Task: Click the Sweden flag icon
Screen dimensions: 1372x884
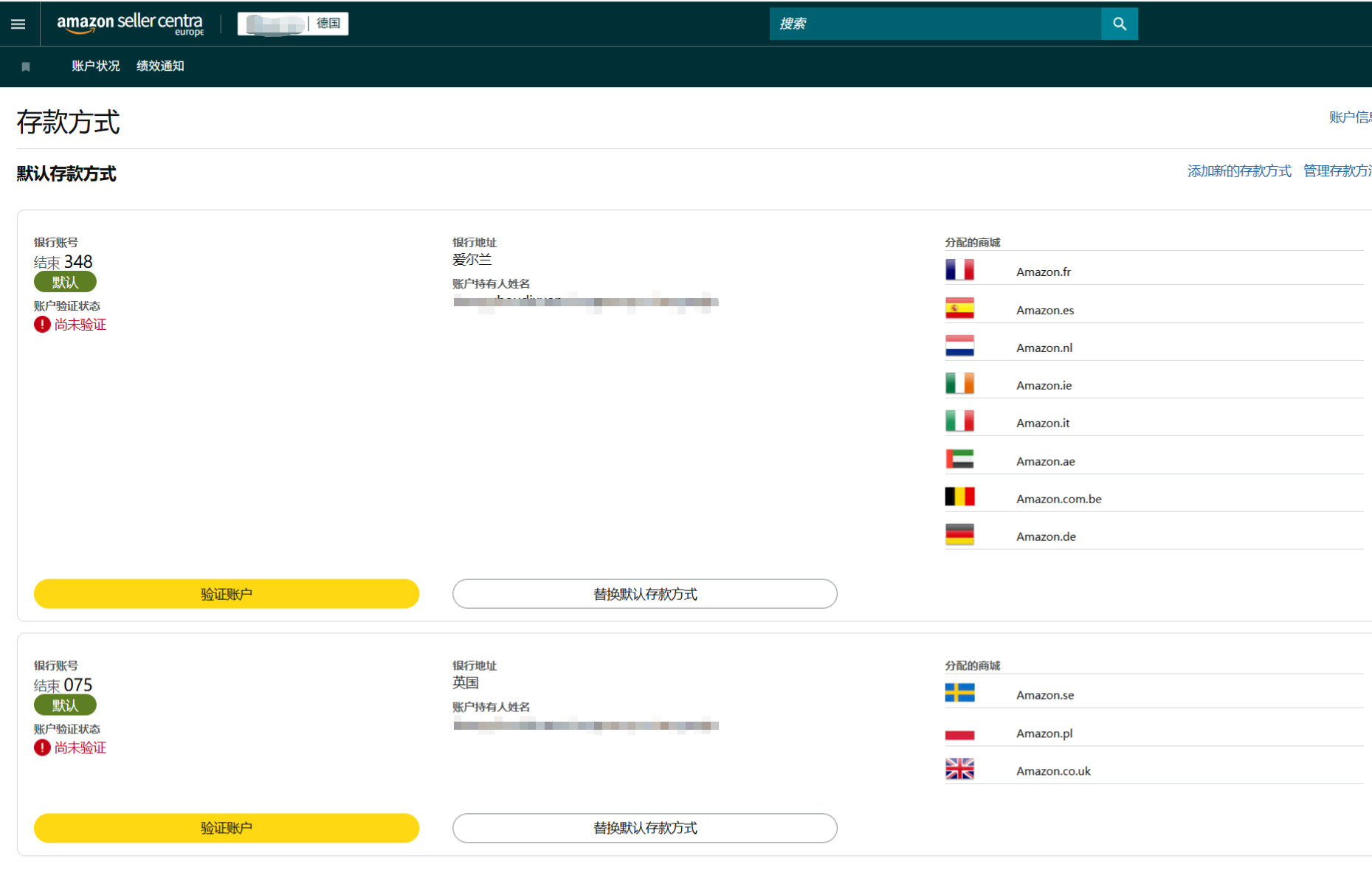Action: pyautogui.click(x=959, y=694)
